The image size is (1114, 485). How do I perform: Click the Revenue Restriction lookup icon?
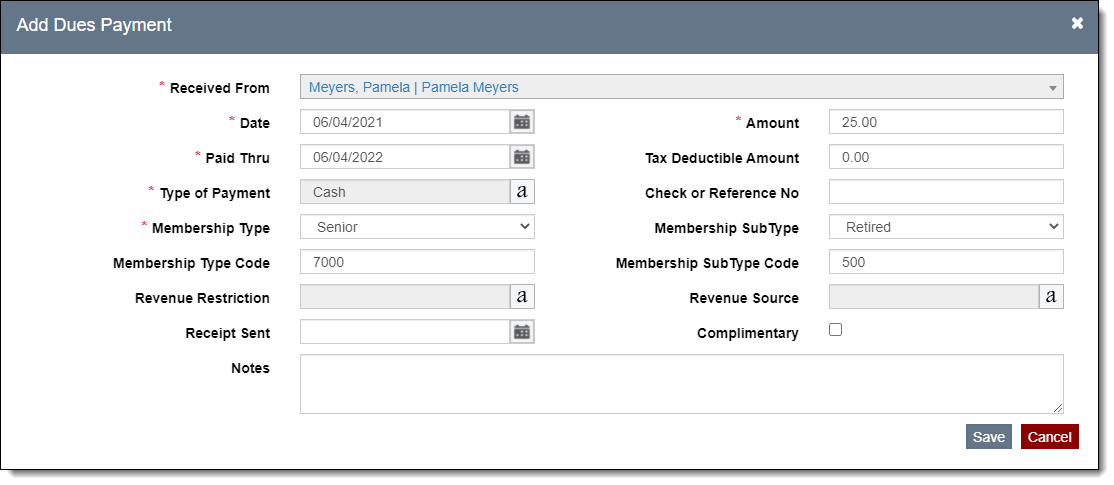click(x=522, y=297)
